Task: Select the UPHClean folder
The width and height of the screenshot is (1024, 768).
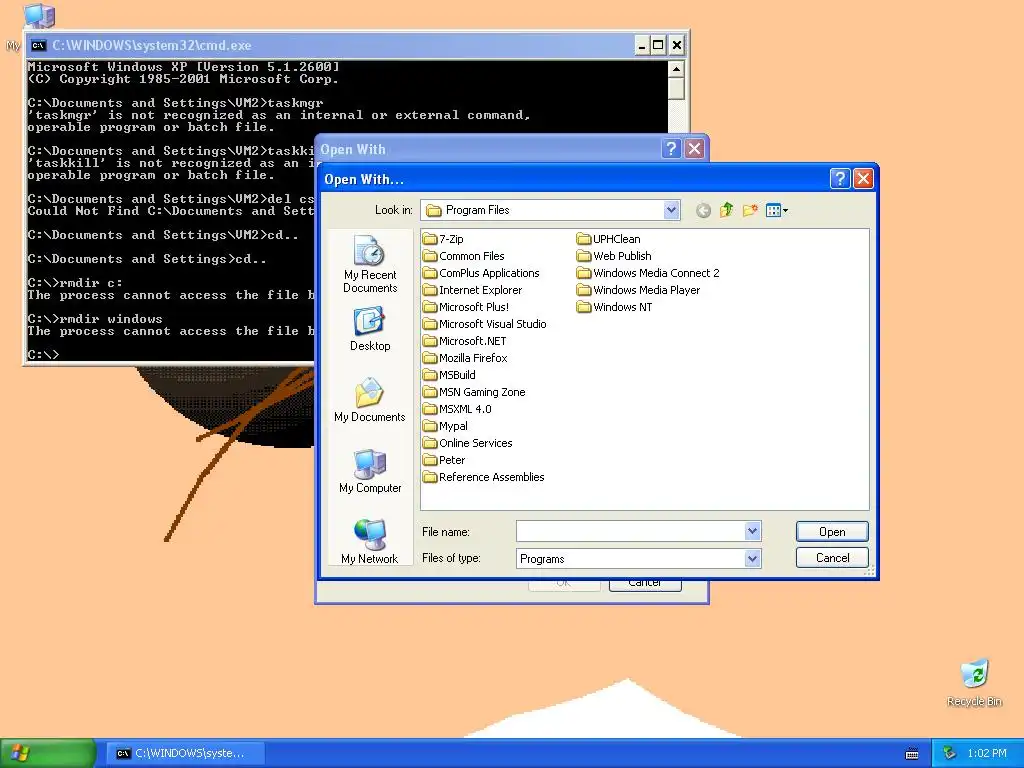Action: (x=609, y=239)
